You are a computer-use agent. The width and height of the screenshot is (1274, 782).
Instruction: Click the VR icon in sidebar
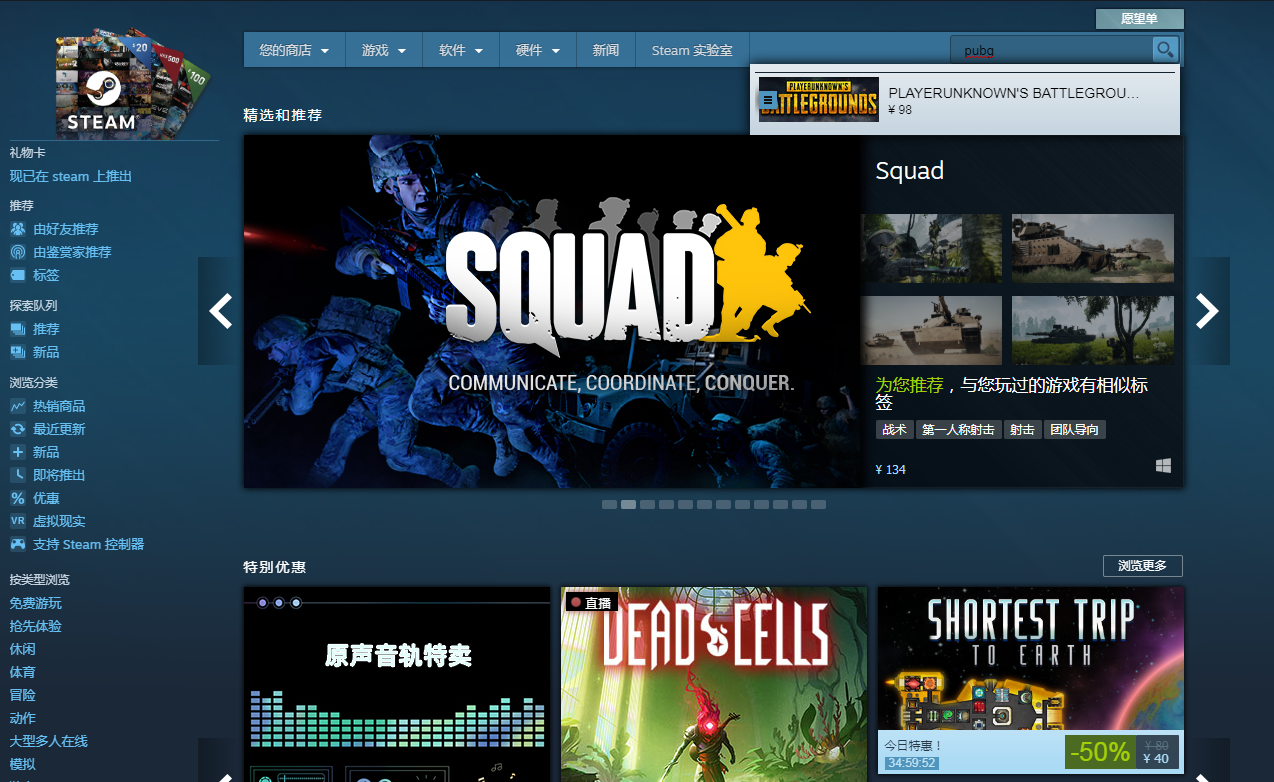coord(18,521)
